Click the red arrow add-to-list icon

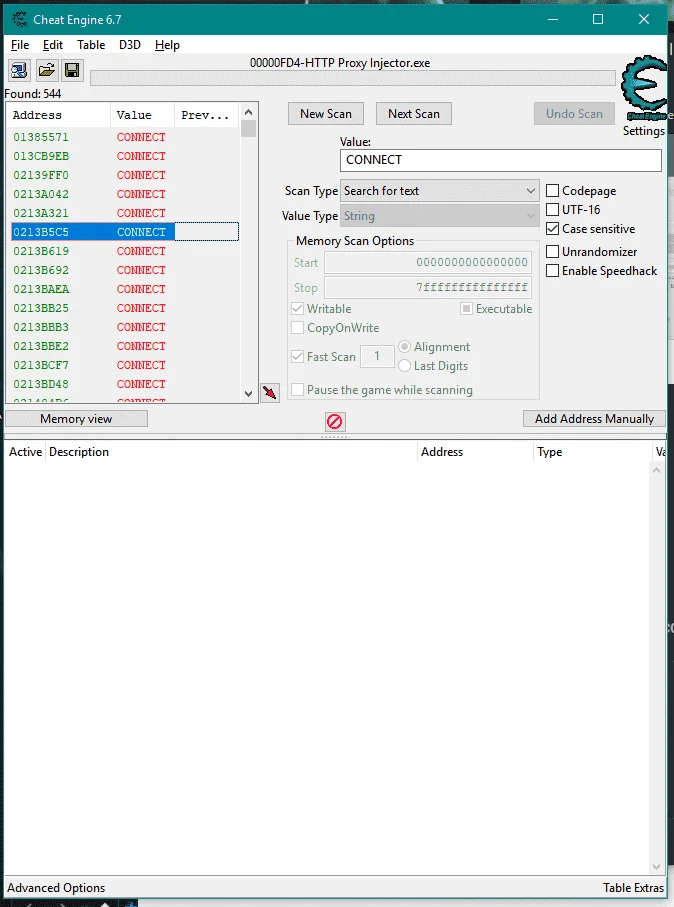tap(270, 393)
